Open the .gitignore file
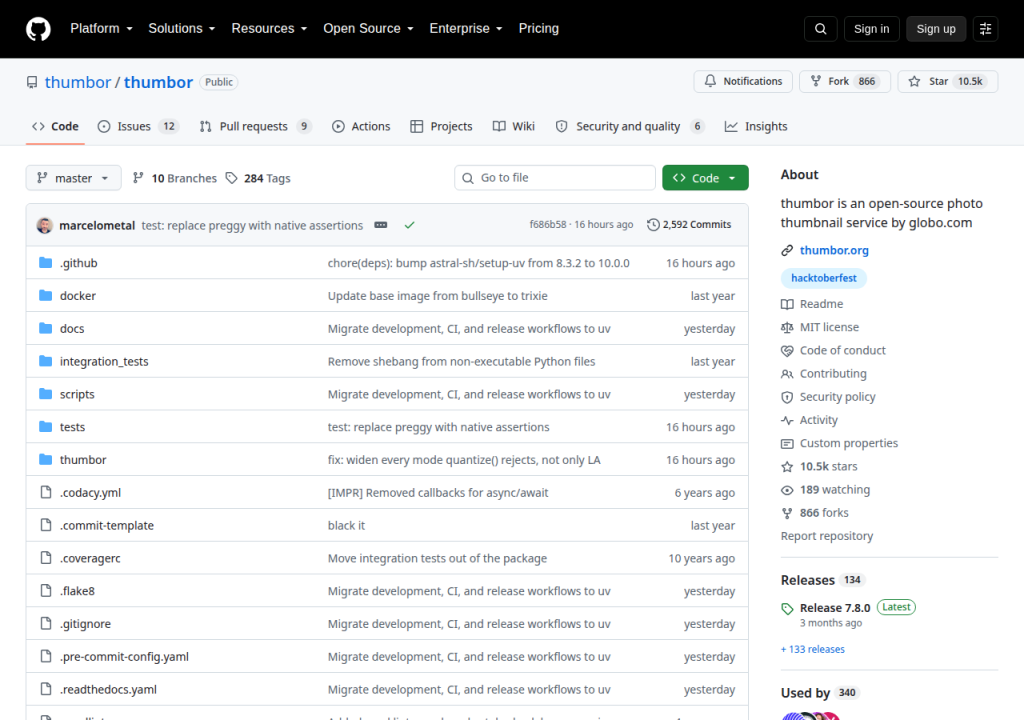The image size is (1024, 720). (x=86, y=624)
